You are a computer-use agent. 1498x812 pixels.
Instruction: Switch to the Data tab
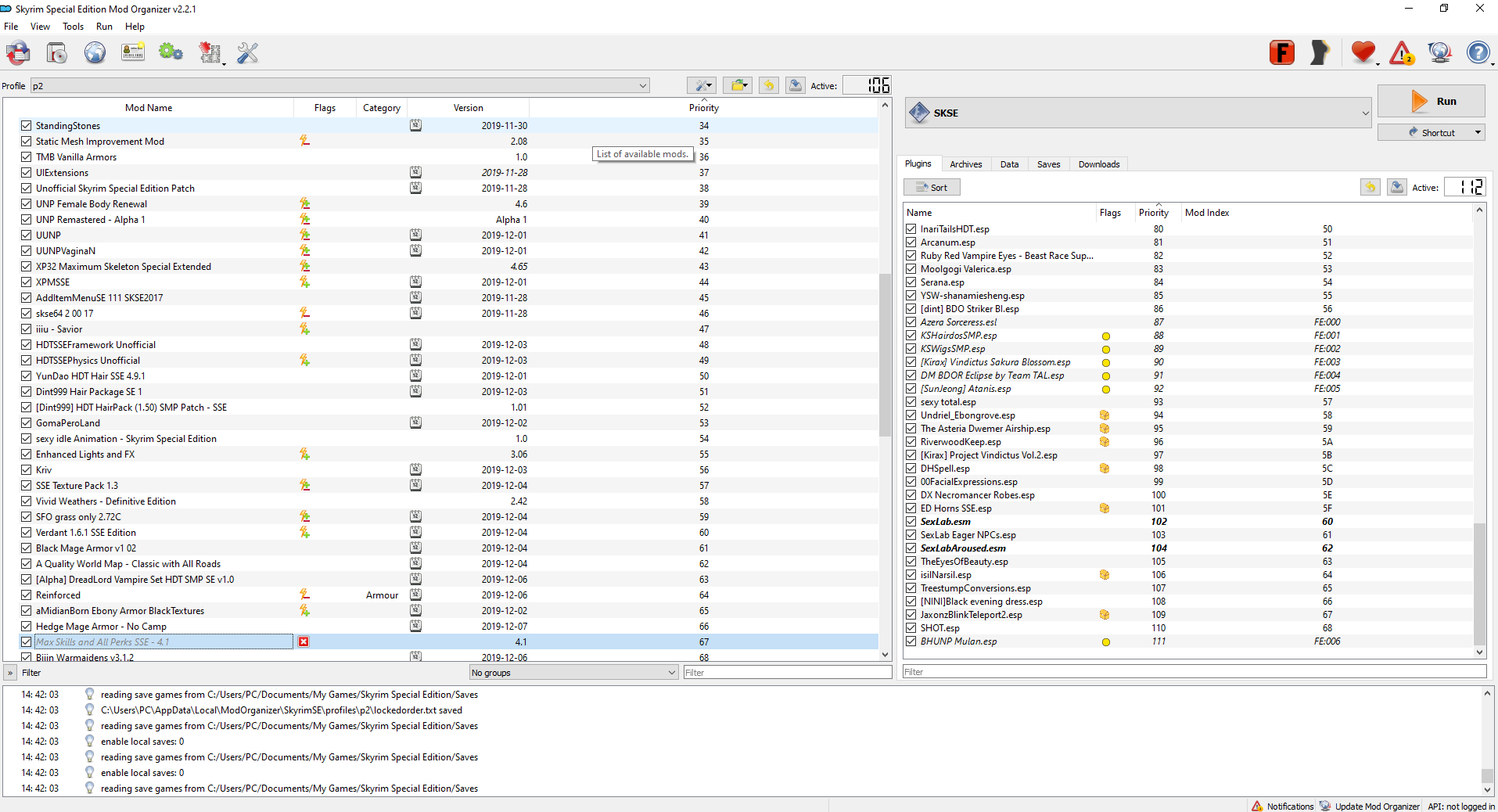click(1009, 164)
